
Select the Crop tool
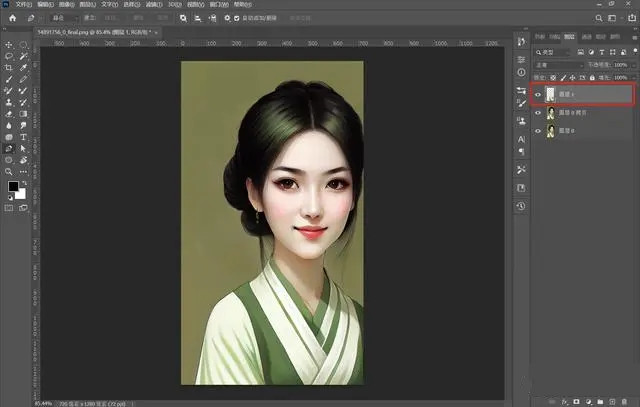coord(9,67)
